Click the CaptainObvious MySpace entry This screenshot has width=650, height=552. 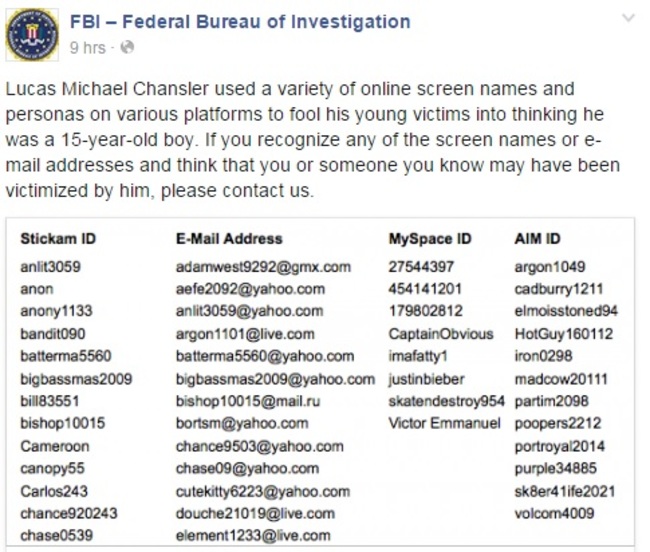click(x=441, y=334)
